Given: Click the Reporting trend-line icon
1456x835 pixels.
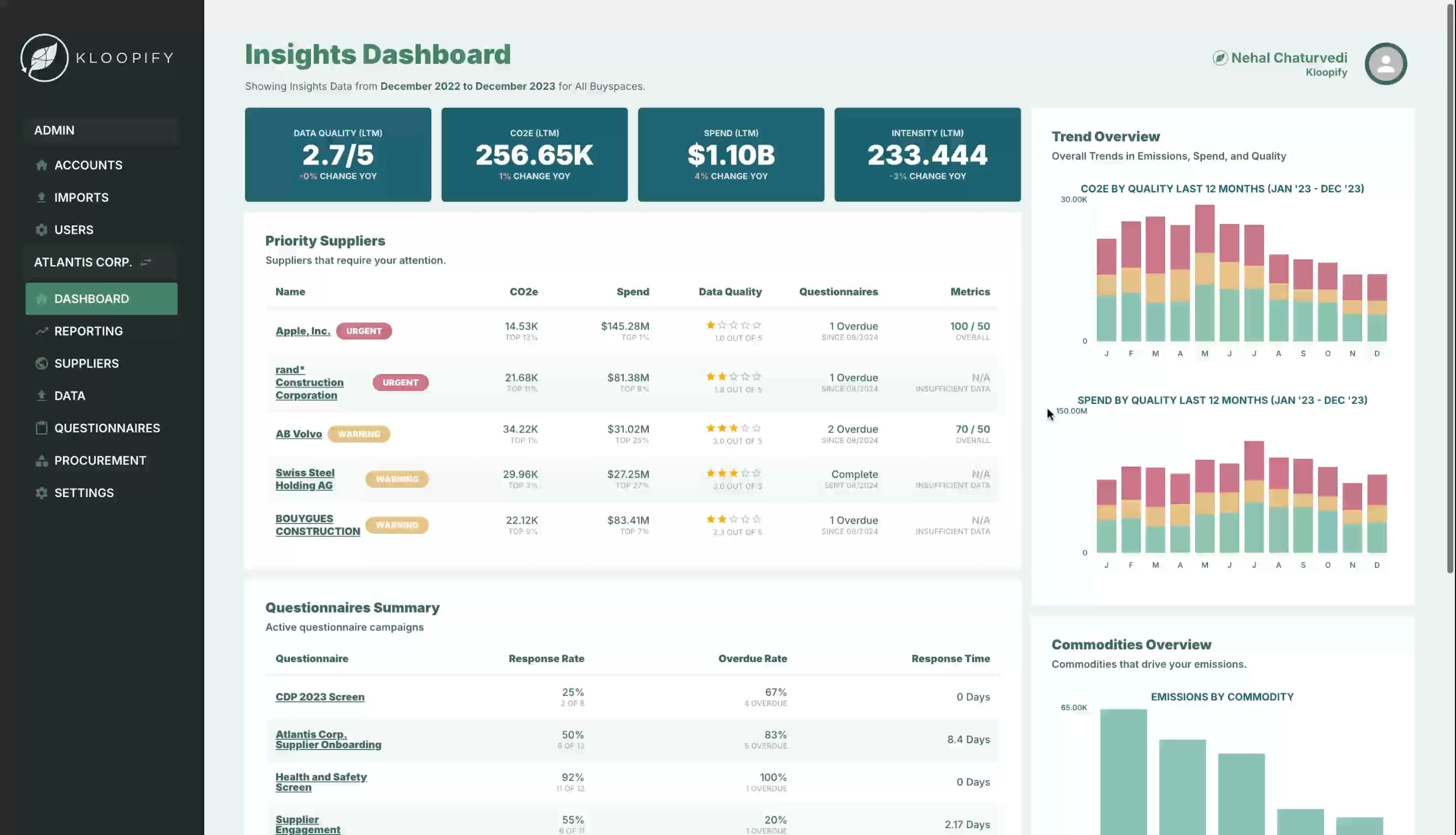Looking at the screenshot, I should click(x=41, y=331).
